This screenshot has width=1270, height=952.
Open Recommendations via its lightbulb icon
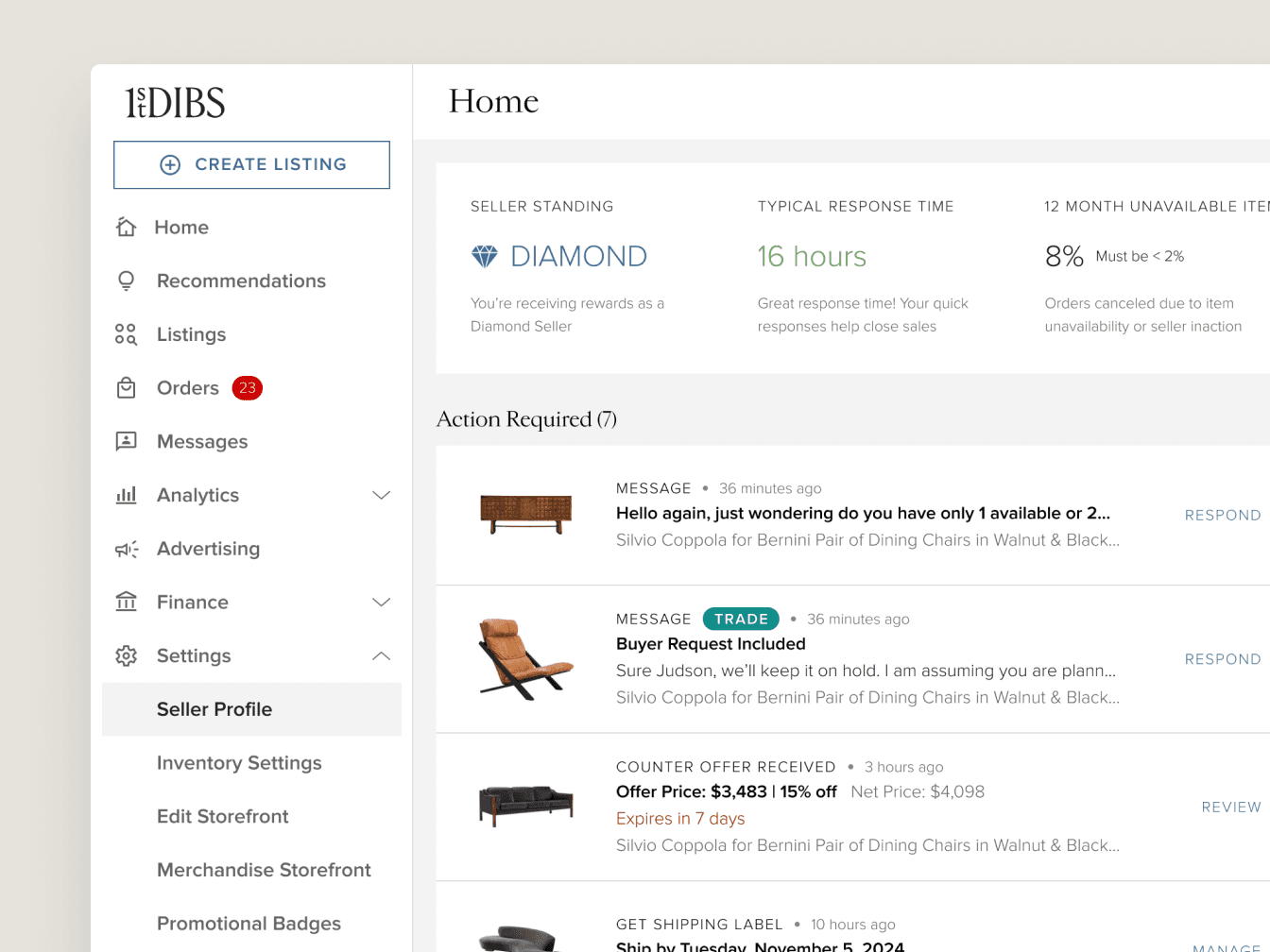pyautogui.click(x=127, y=280)
